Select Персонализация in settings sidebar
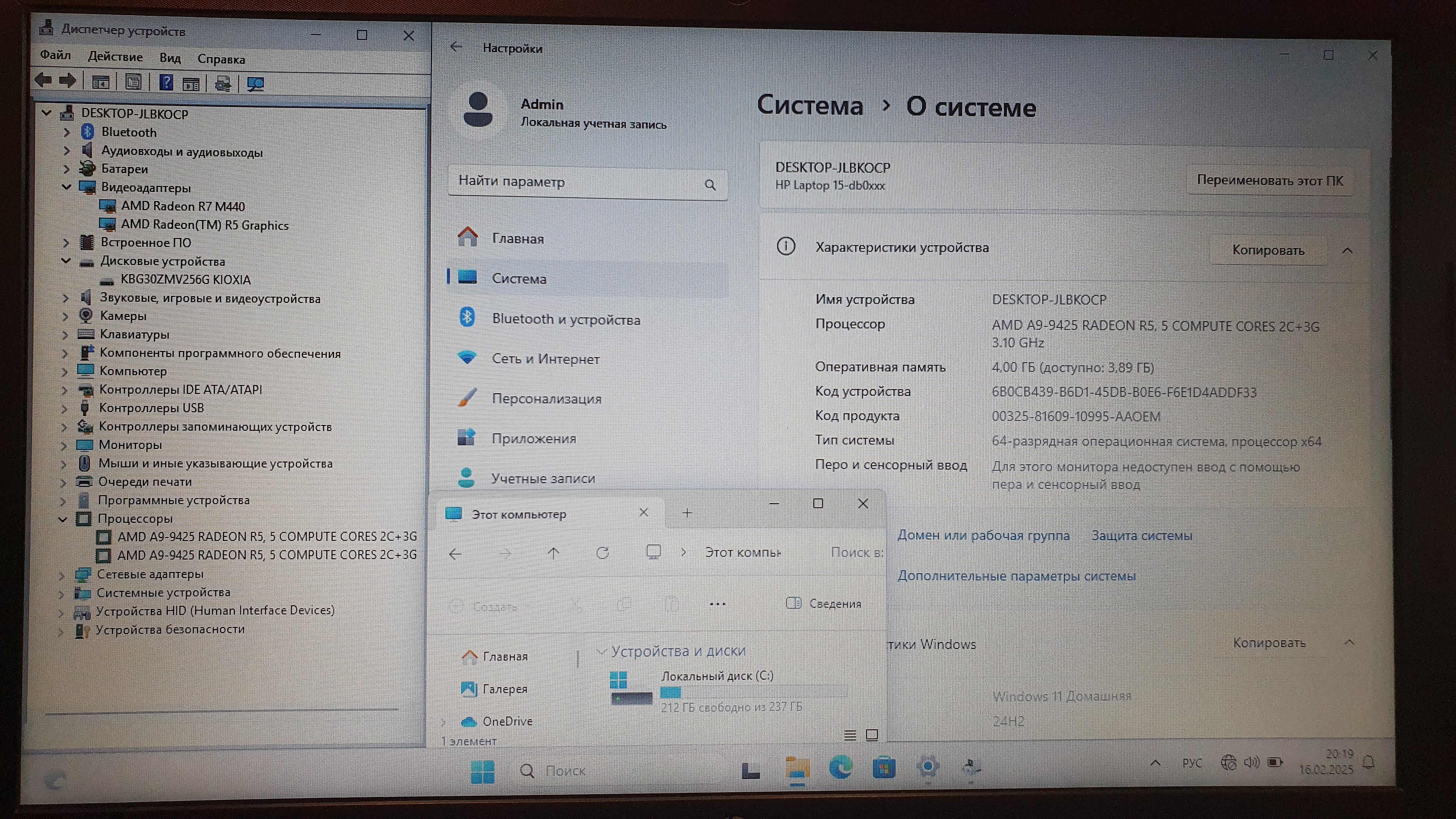Screen dimensions: 1456x819 coord(546,398)
